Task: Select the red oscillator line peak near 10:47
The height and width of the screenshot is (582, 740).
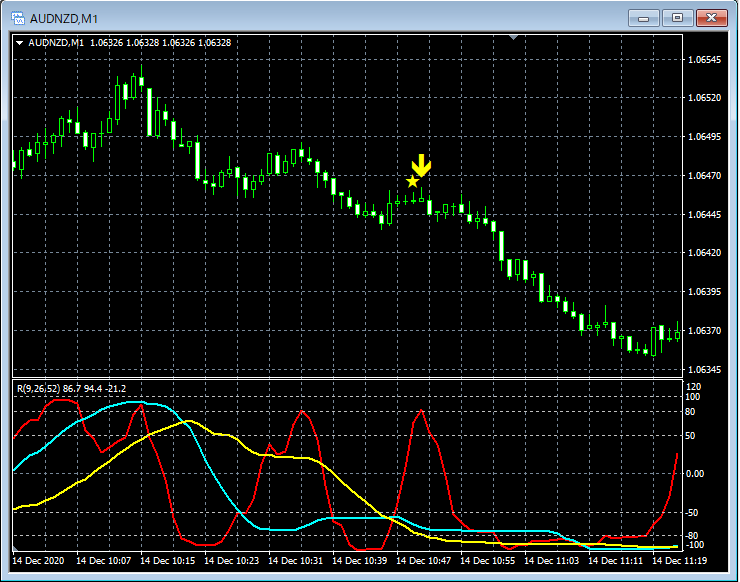Action: coord(421,411)
